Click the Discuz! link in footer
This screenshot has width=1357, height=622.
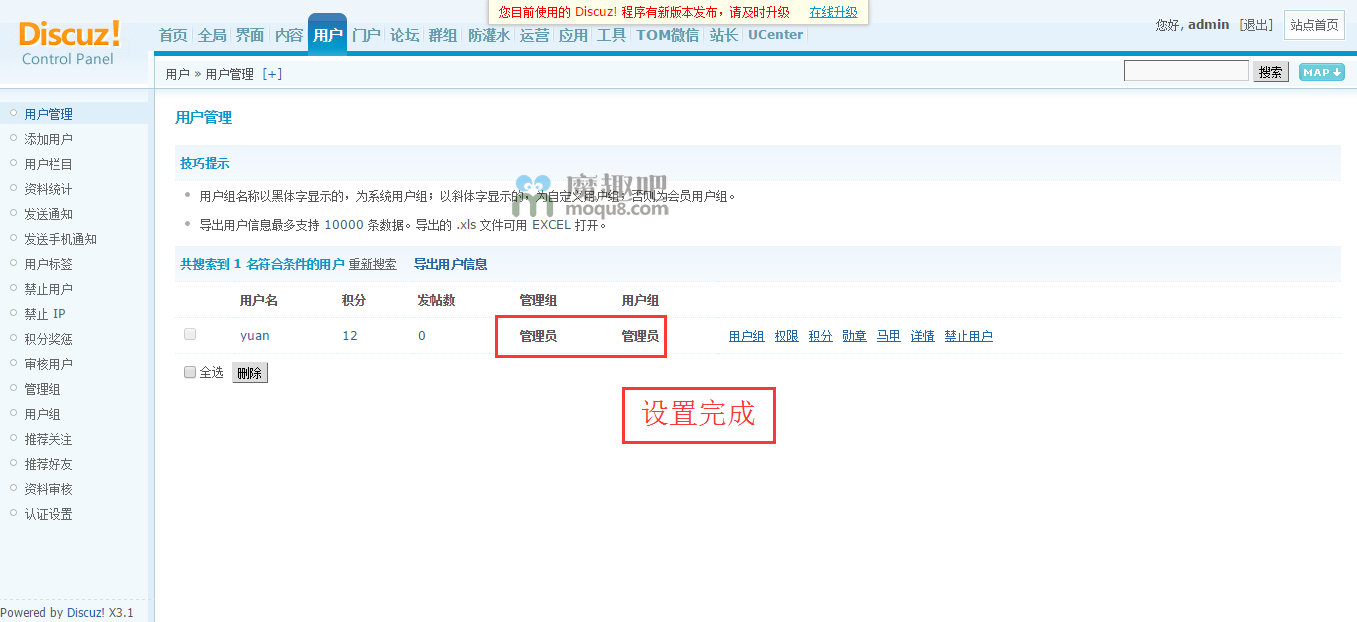[85, 613]
